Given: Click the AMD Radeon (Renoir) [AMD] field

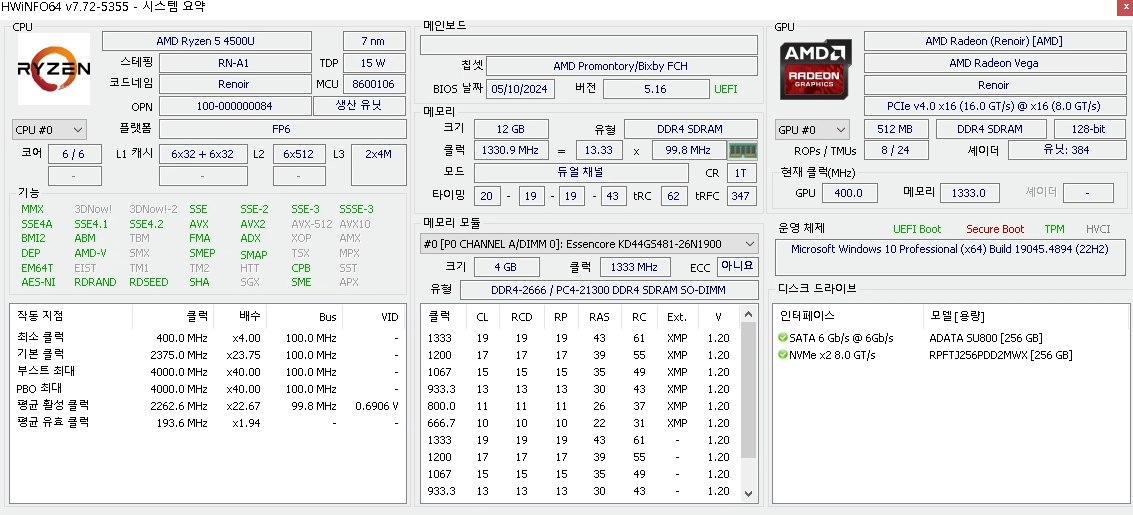Looking at the screenshot, I should (x=994, y=41).
